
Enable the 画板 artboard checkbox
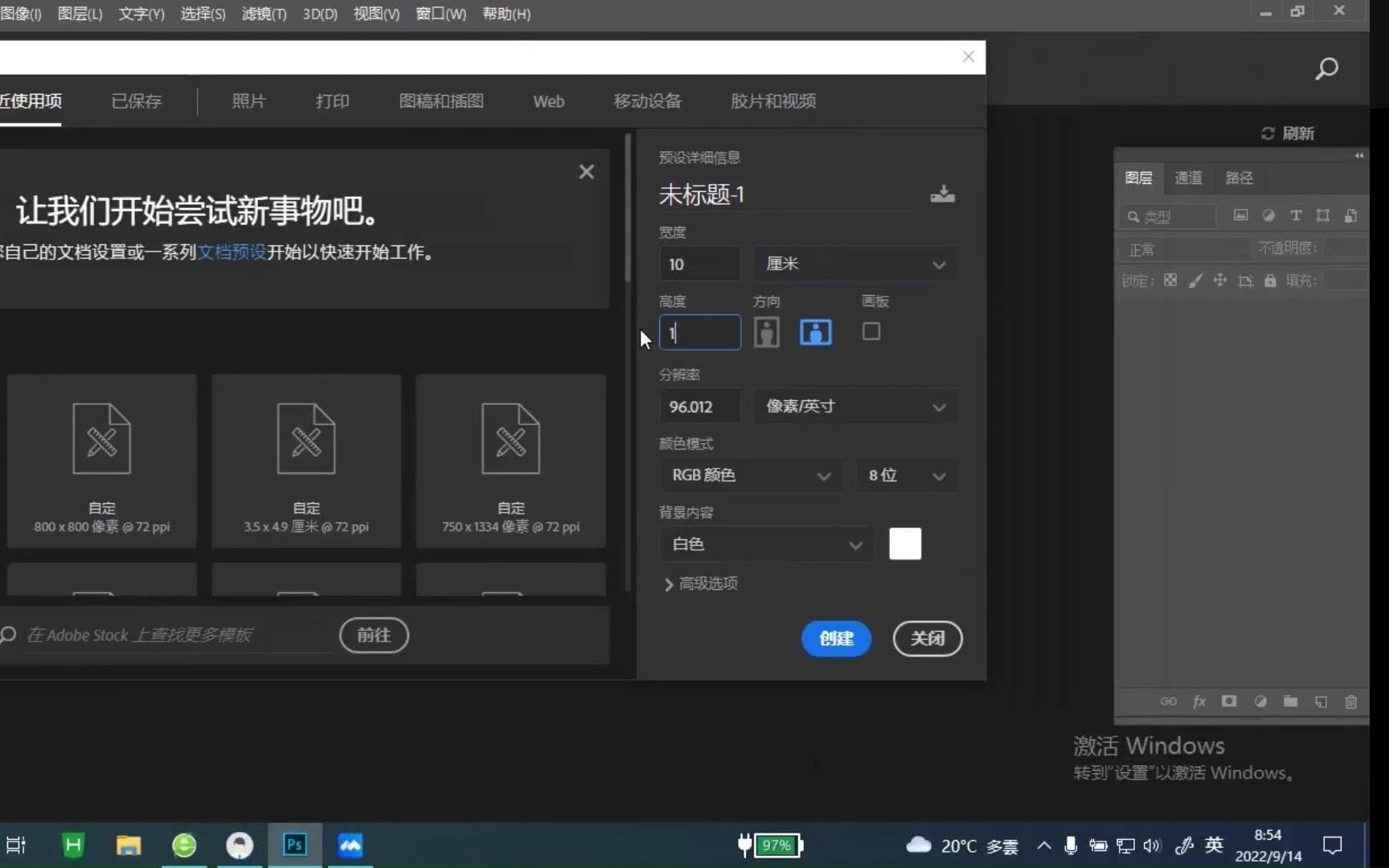[871, 331]
